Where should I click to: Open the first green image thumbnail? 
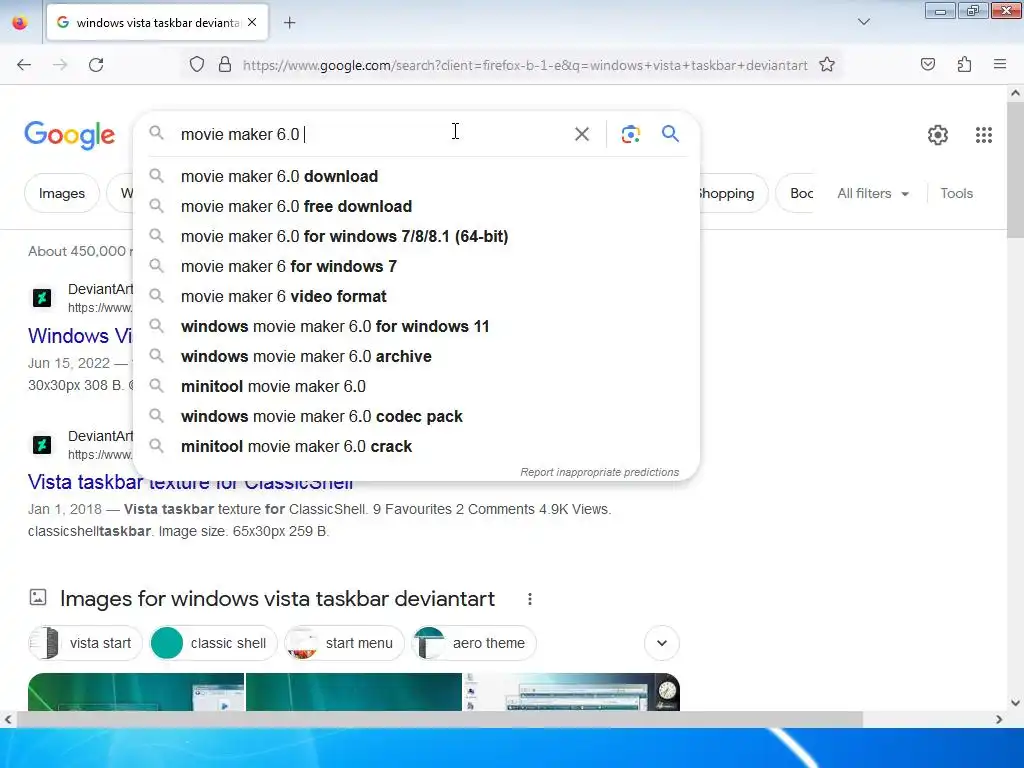click(x=136, y=692)
